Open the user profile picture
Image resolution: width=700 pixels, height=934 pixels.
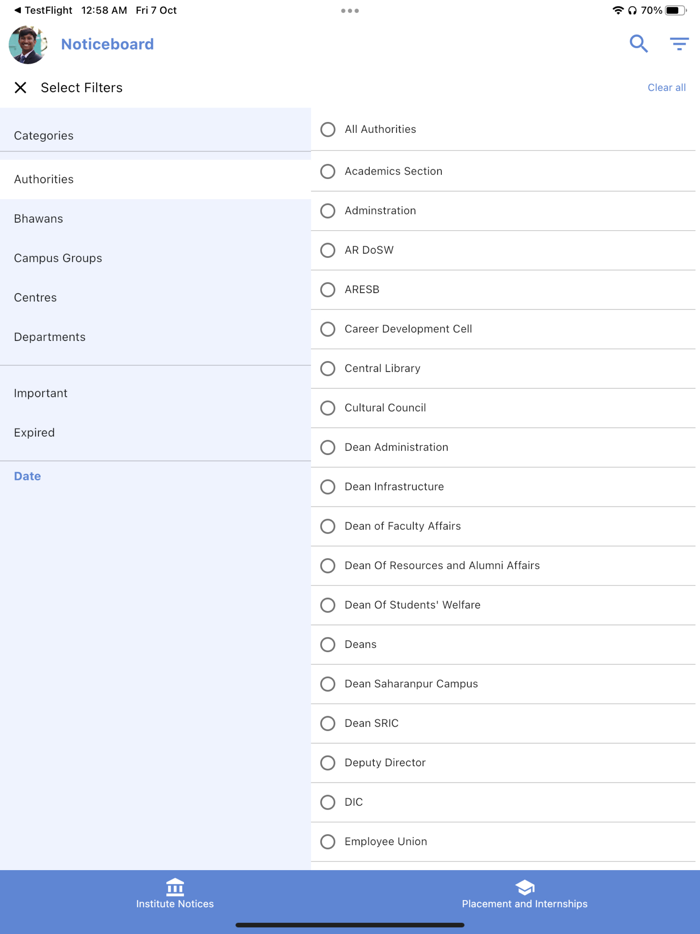pyautogui.click(x=27, y=44)
